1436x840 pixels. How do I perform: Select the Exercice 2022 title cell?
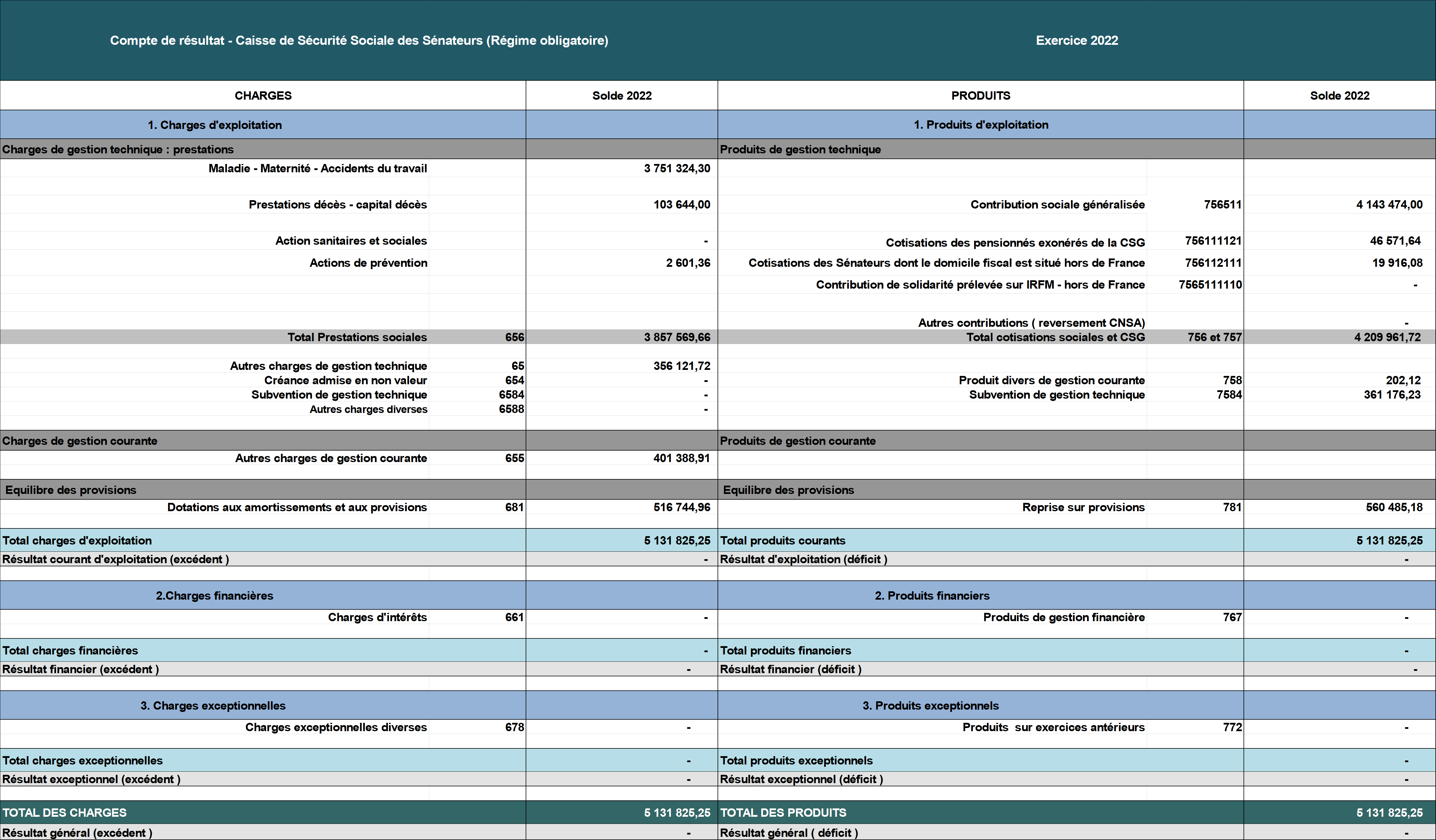pyautogui.click(x=1076, y=40)
